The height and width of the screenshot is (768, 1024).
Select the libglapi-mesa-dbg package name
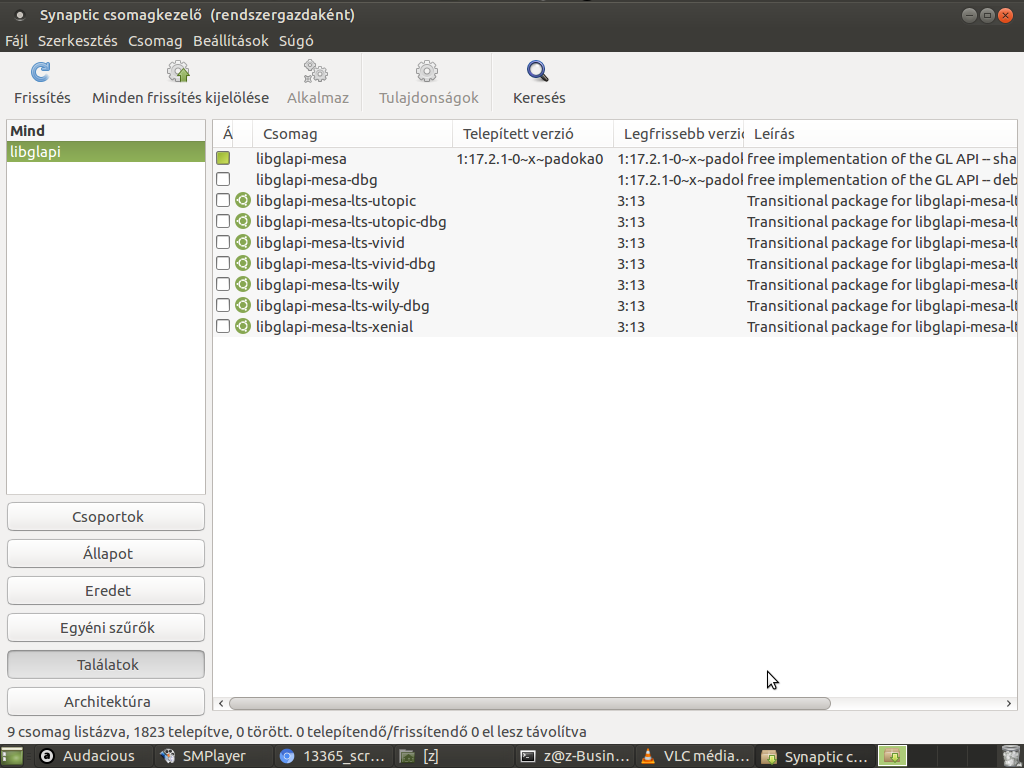click(317, 180)
